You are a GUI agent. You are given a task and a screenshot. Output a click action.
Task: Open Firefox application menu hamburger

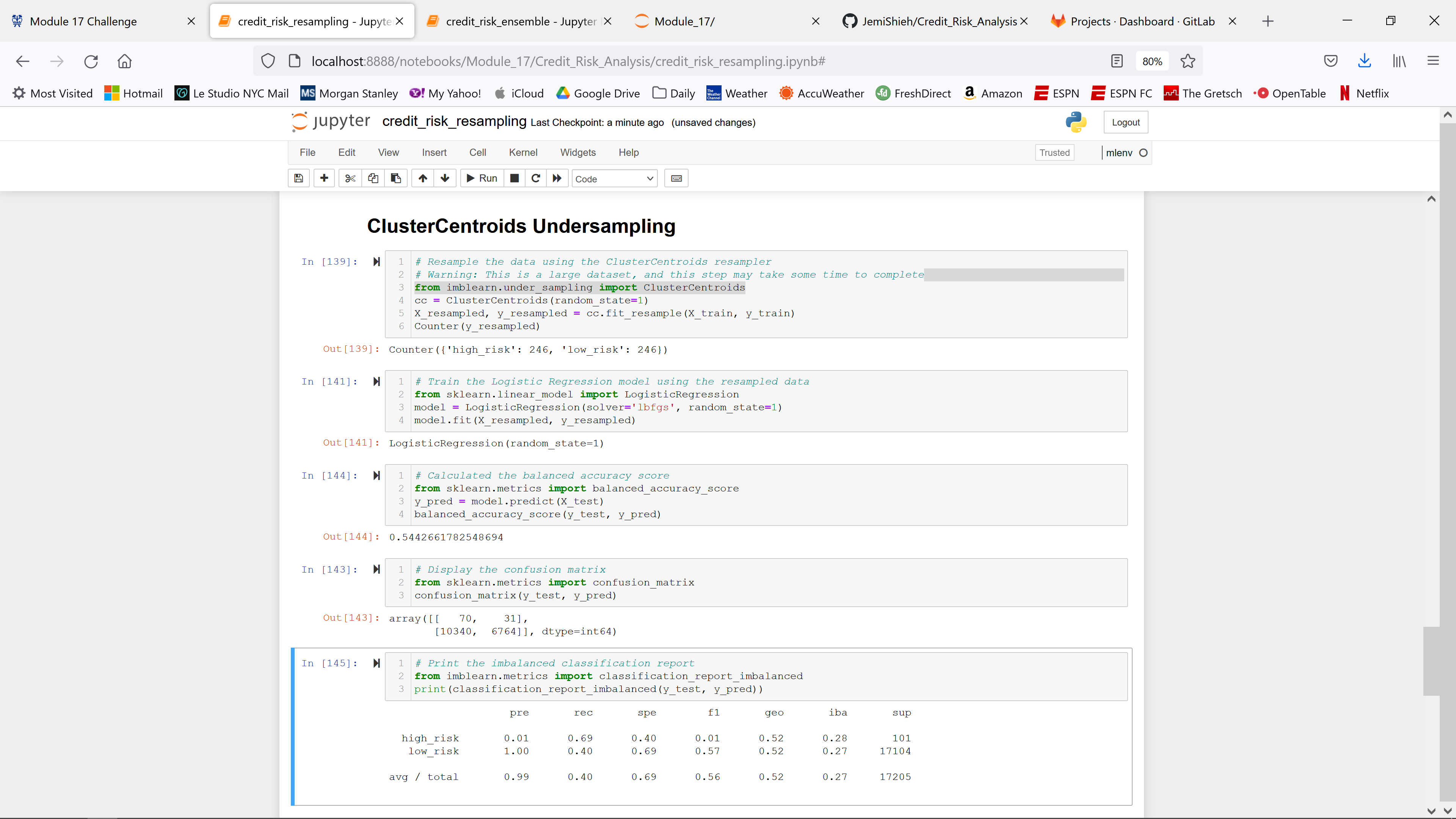point(1433,61)
